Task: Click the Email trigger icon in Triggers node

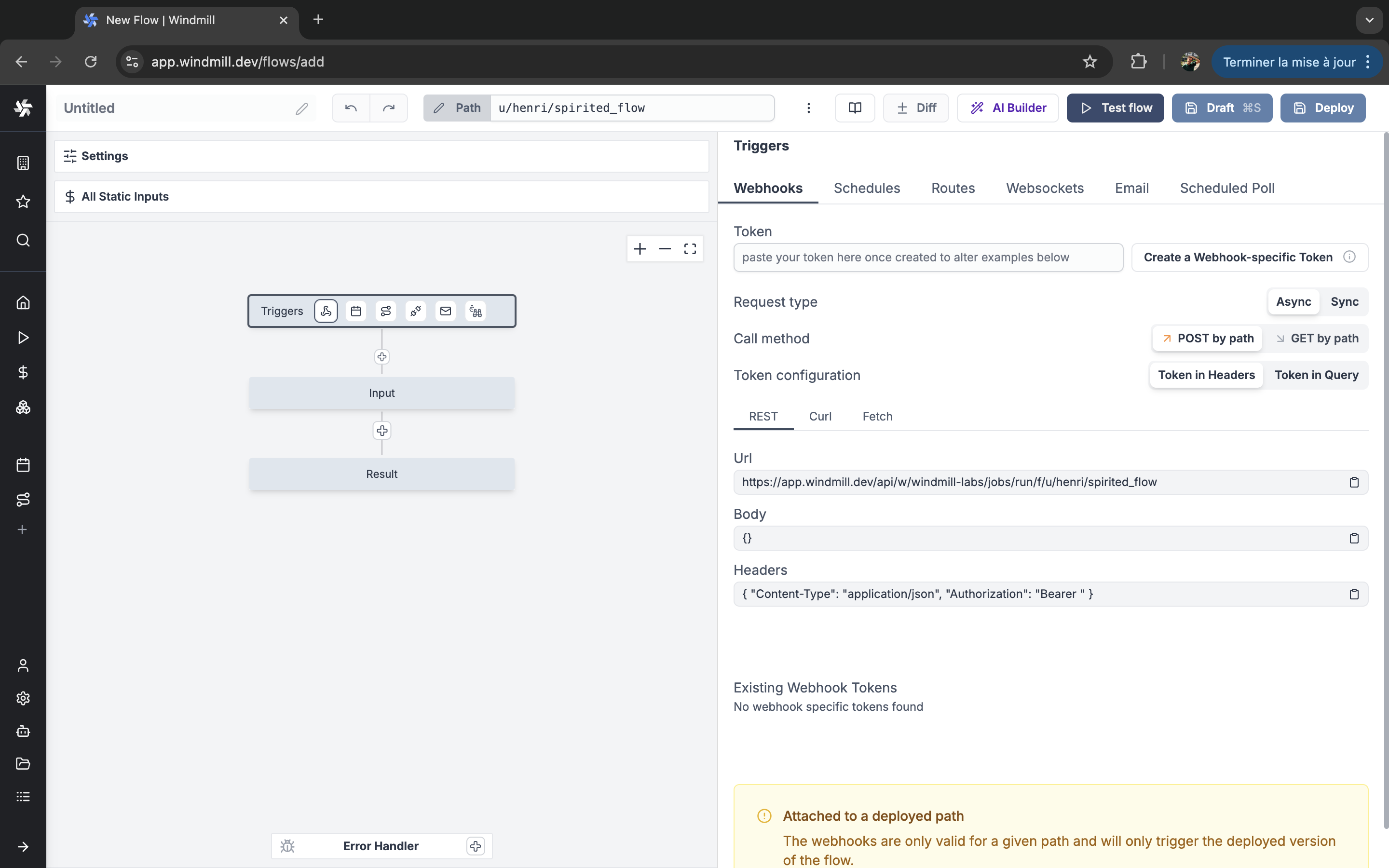Action: pyautogui.click(x=446, y=311)
